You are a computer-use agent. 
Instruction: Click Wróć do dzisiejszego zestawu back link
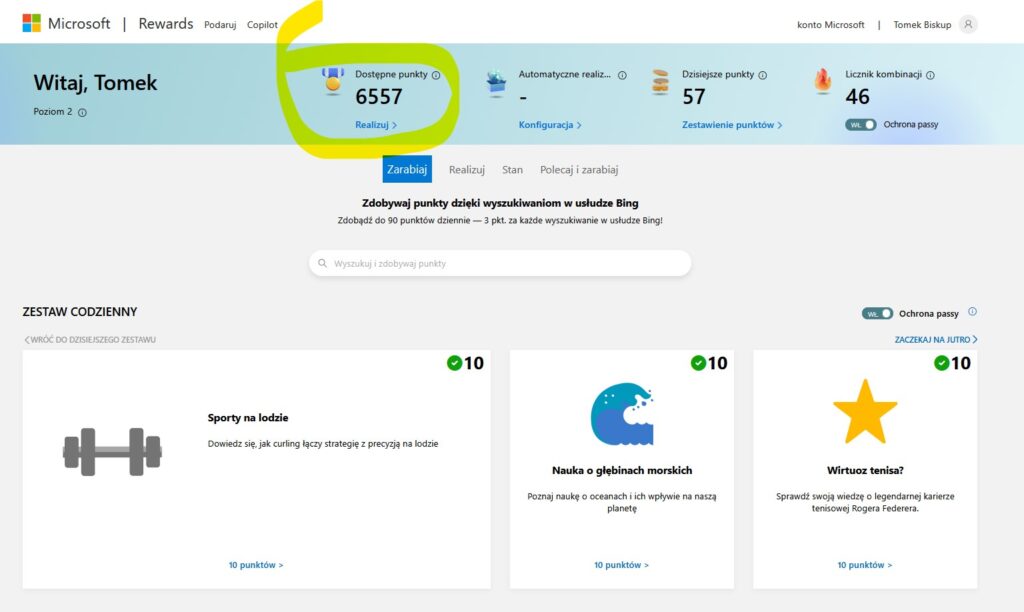click(89, 340)
